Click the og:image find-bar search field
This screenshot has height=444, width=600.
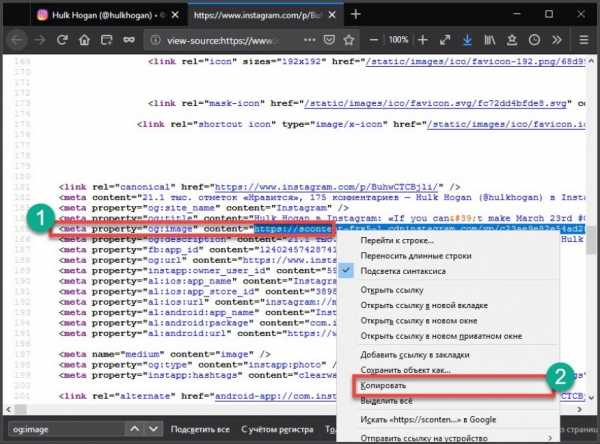(x=66, y=429)
